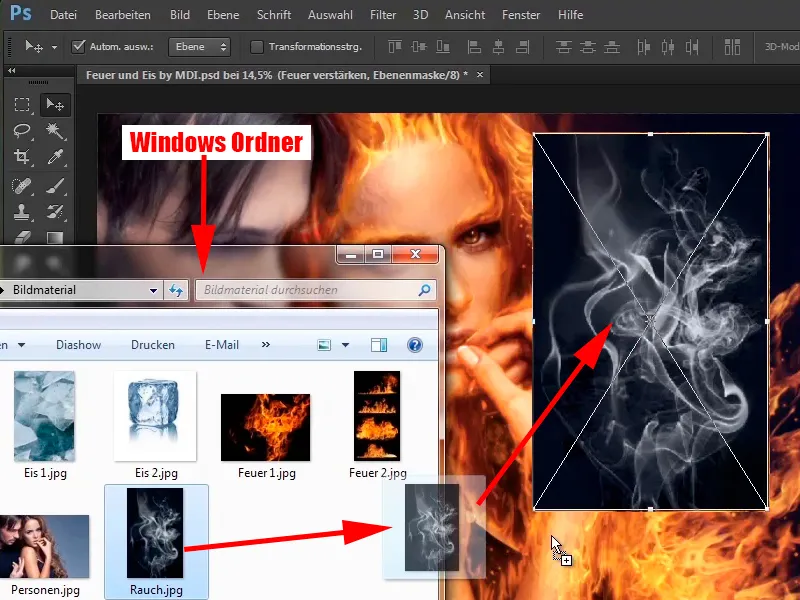Open the Bild menu
This screenshot has height=600, width=800.
pos(180,15)
